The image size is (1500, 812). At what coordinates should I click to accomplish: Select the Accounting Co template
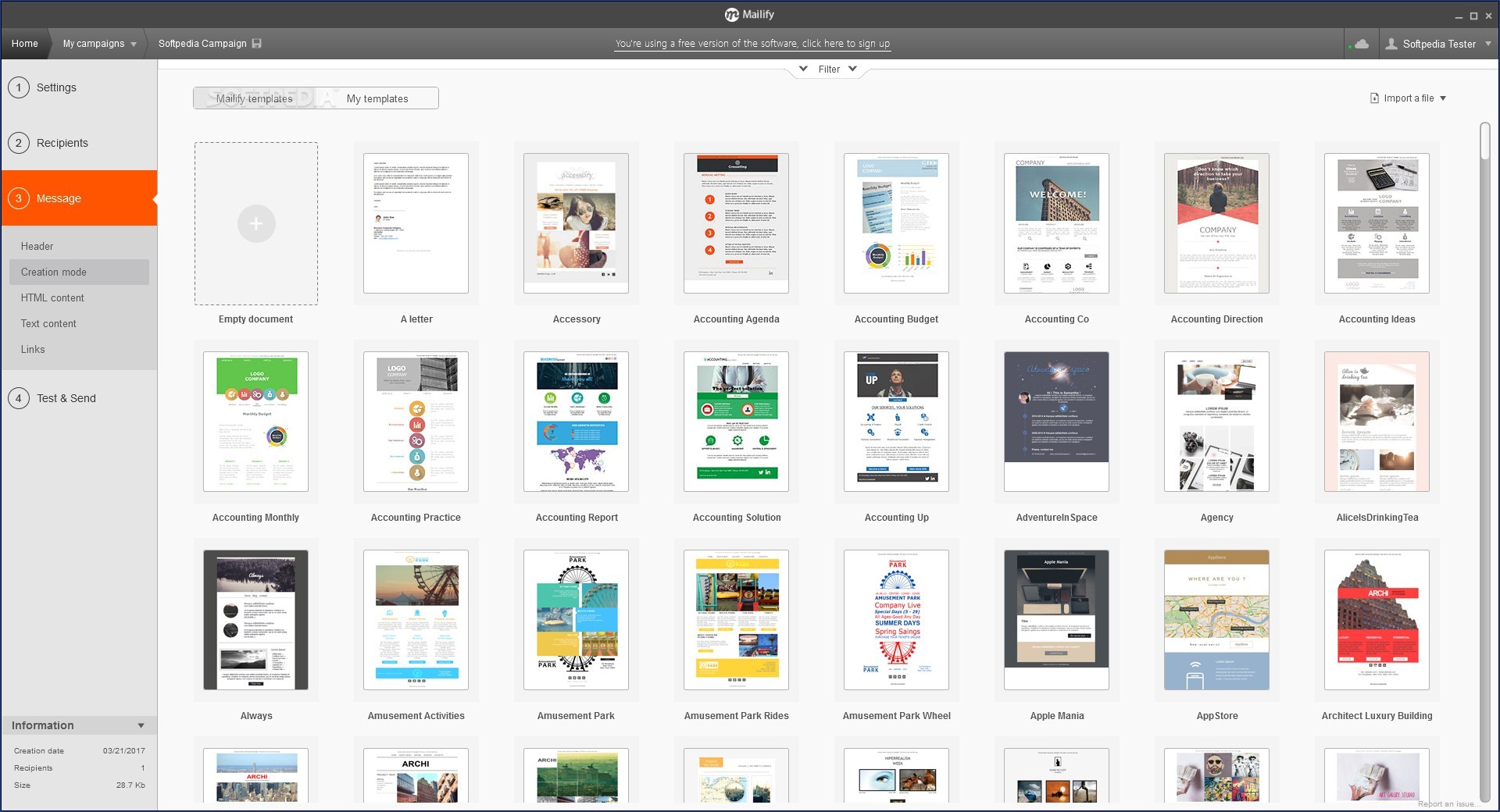point(1056,223)
